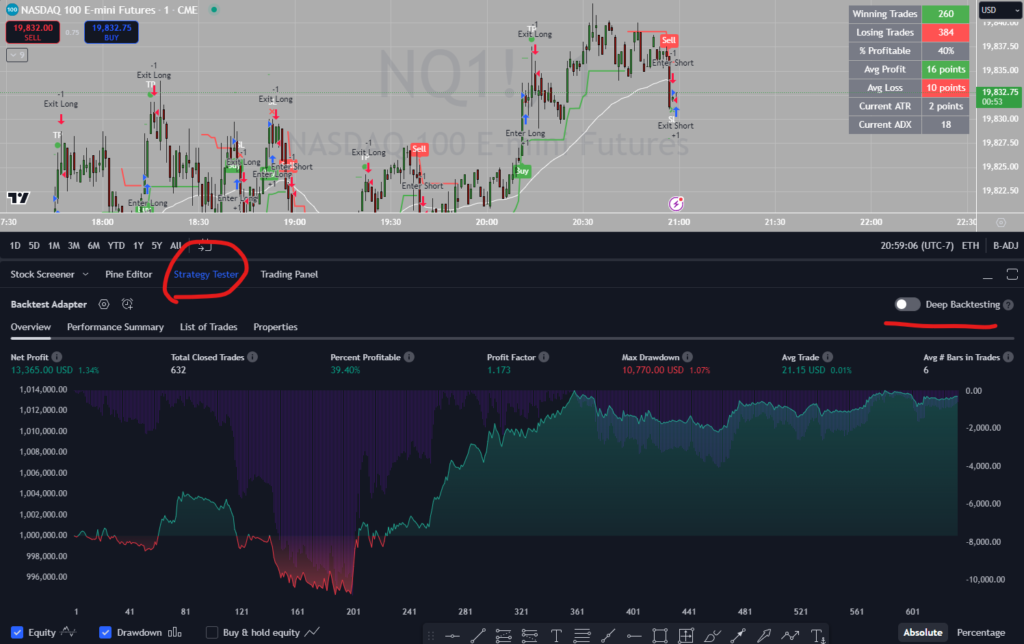Uncheck the Drawdown checkbox
1024x644 pixels.
(105, 632)
